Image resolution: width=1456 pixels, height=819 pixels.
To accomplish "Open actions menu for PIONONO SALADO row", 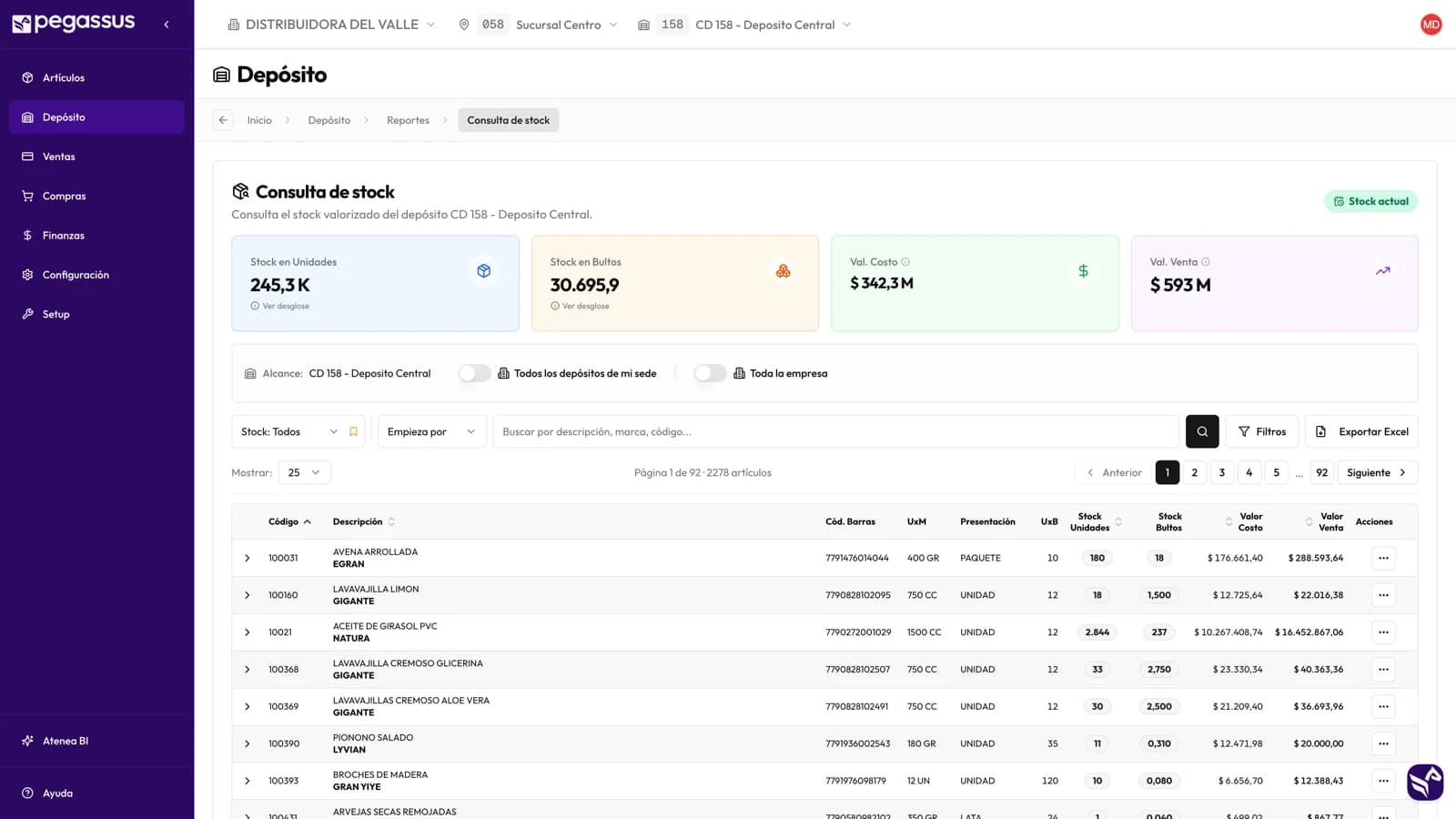I will 1383,743.
